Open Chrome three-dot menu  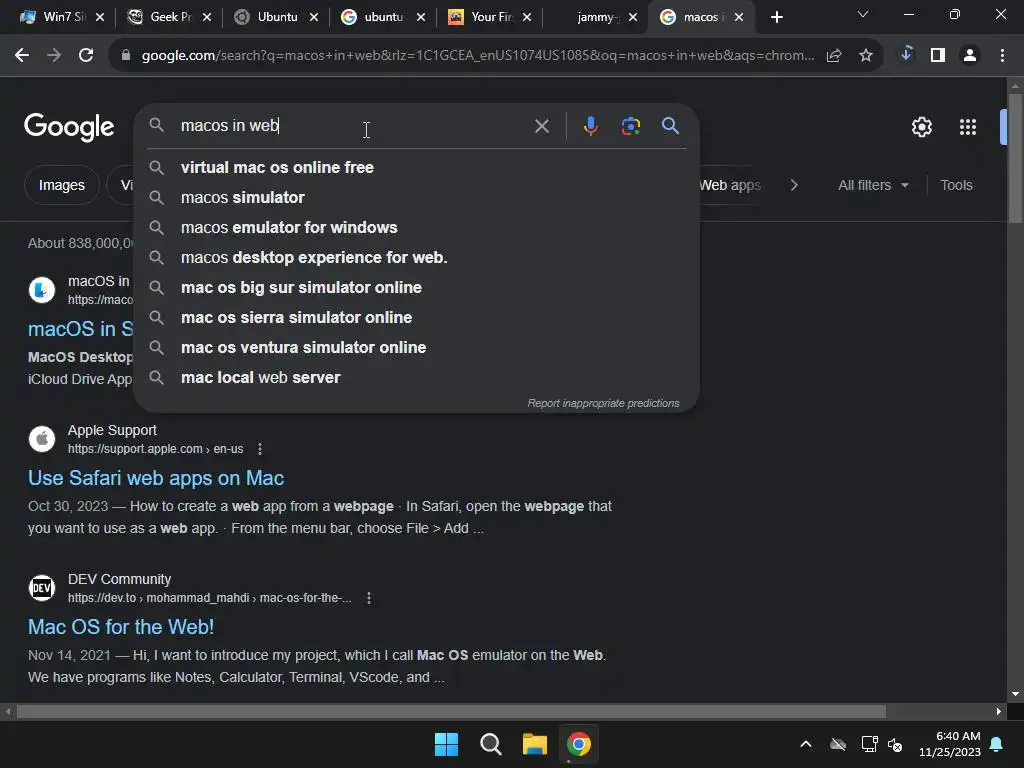[x=1002, y=56]
